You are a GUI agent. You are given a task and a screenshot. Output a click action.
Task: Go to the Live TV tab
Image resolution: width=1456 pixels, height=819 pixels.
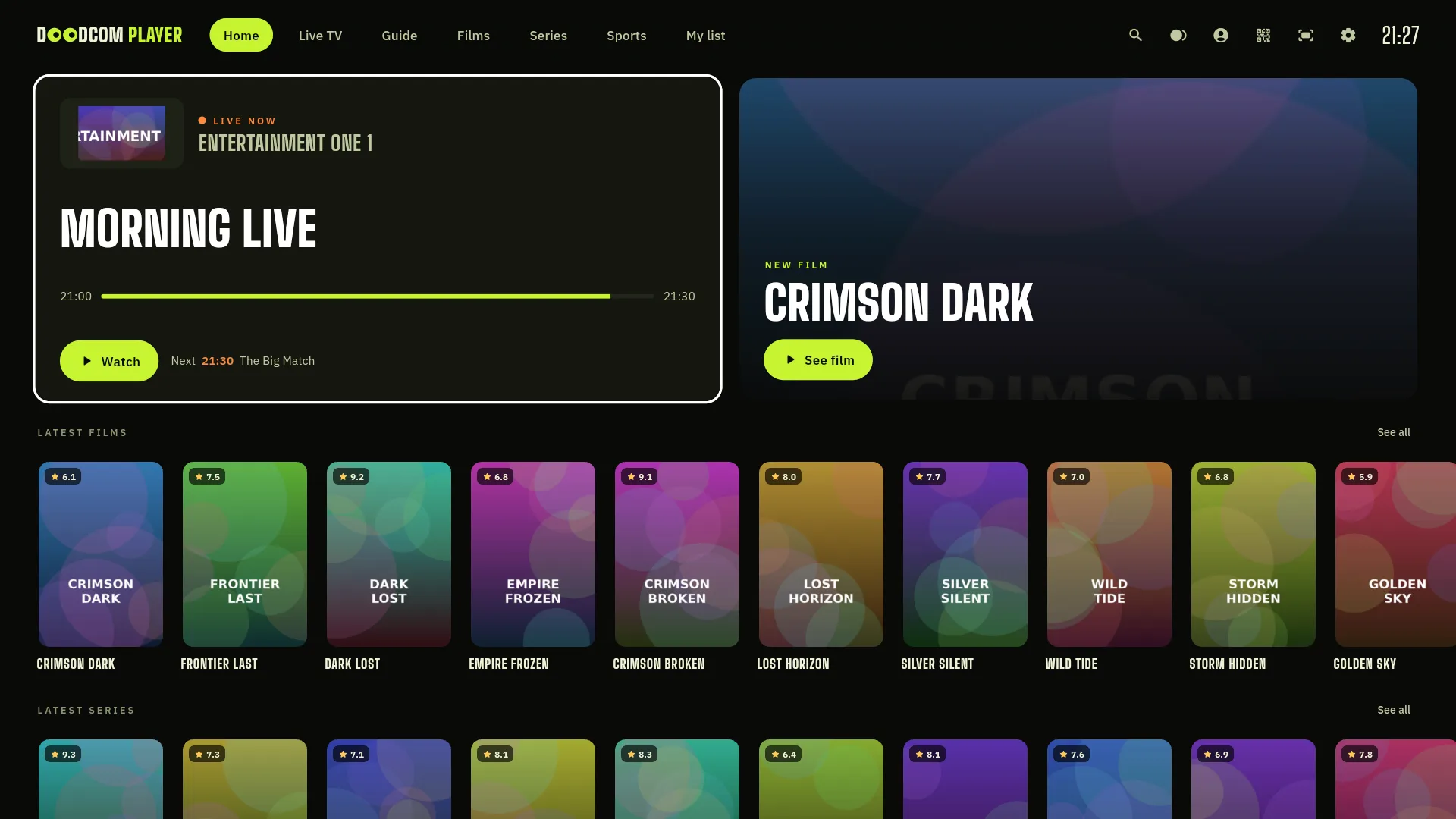[320, 35]
